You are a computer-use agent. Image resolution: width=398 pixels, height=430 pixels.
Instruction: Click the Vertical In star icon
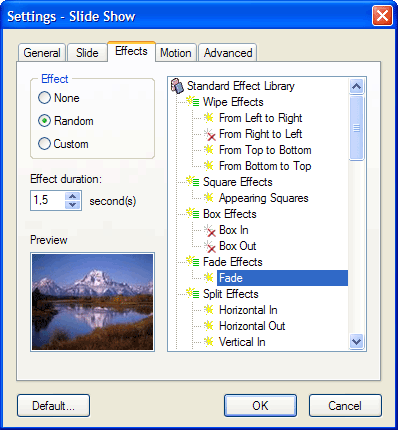click(x=209, y=341)
